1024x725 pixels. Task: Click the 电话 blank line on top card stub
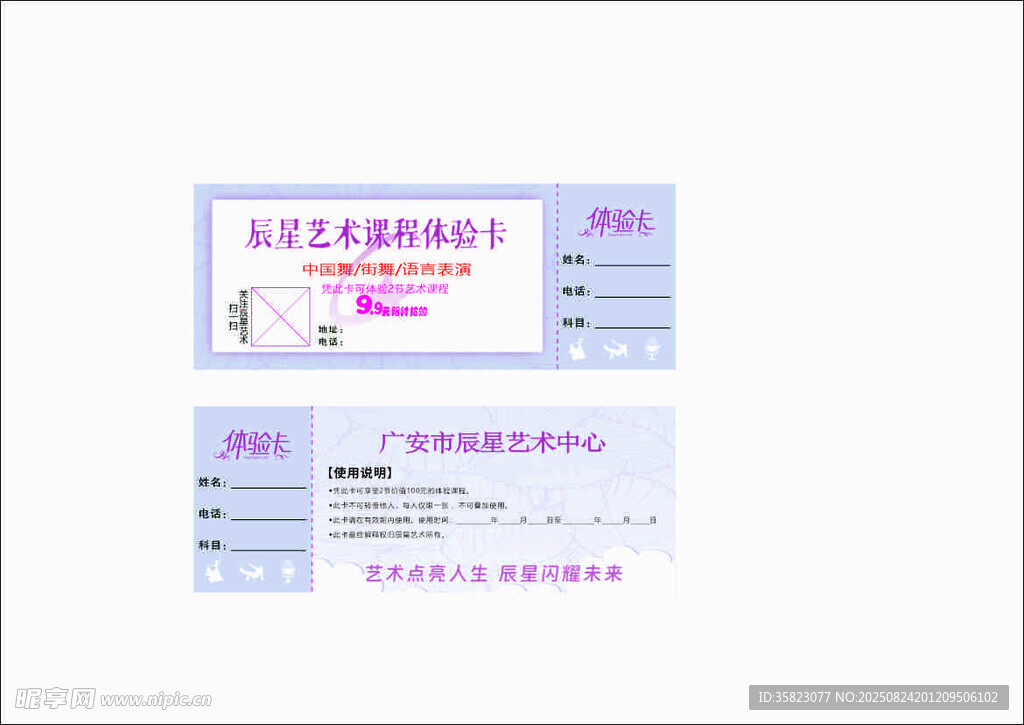click(x=631, y=296)
